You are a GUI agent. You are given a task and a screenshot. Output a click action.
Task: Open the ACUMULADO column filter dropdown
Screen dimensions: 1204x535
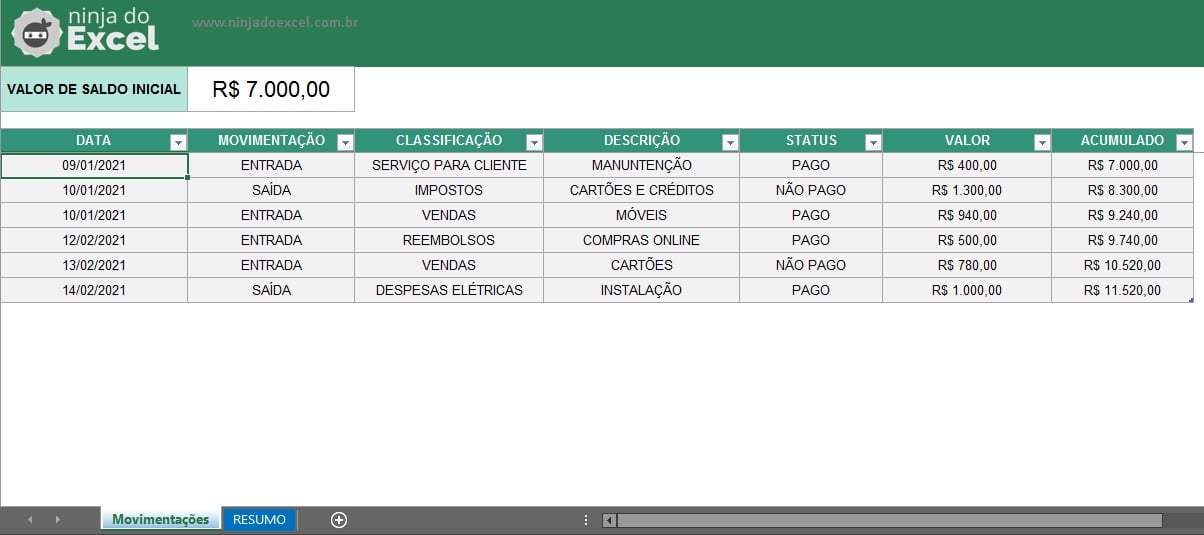click(x=1184, y=142)
